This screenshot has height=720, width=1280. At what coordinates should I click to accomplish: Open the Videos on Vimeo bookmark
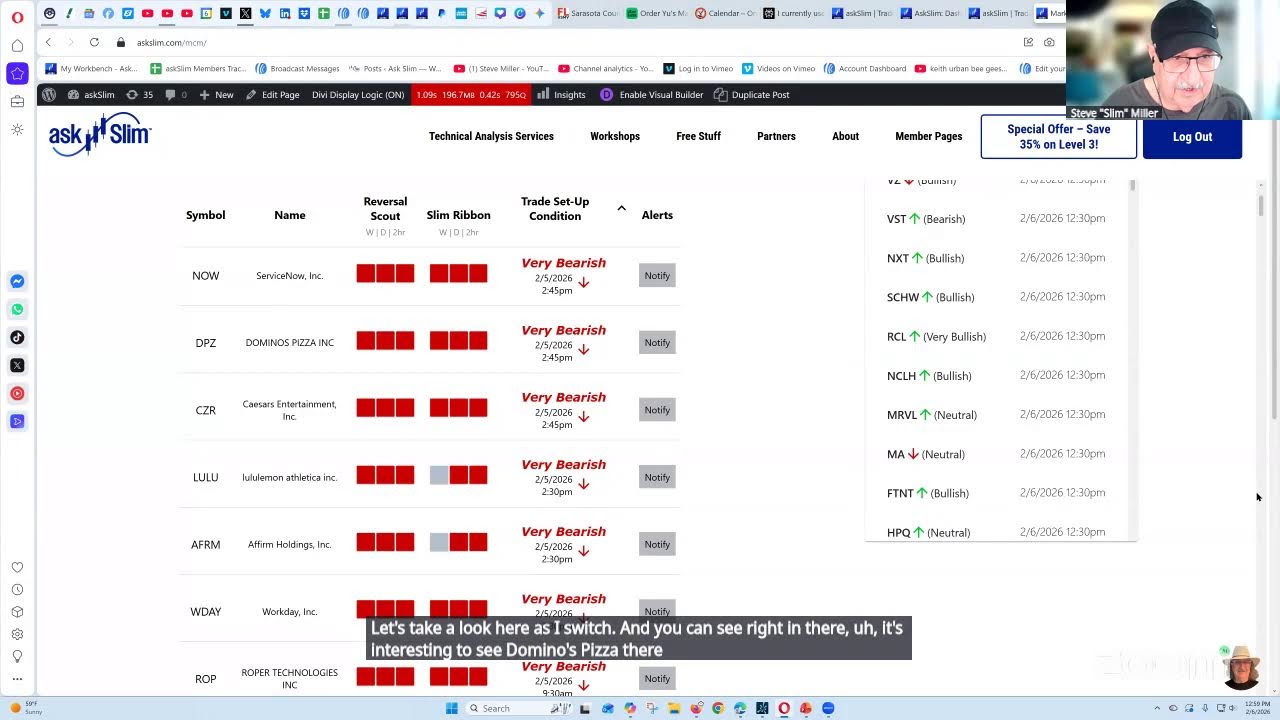tap(778, 69)
